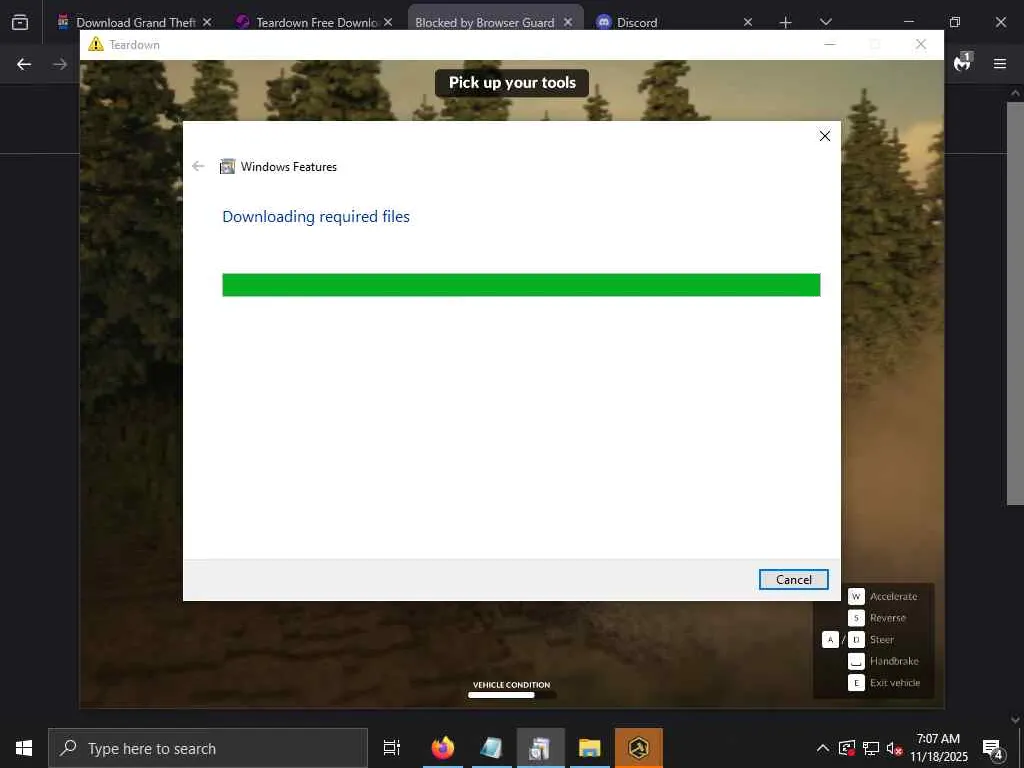Close the Teardown Free Download tab
1024x768 pixels.
388,22
